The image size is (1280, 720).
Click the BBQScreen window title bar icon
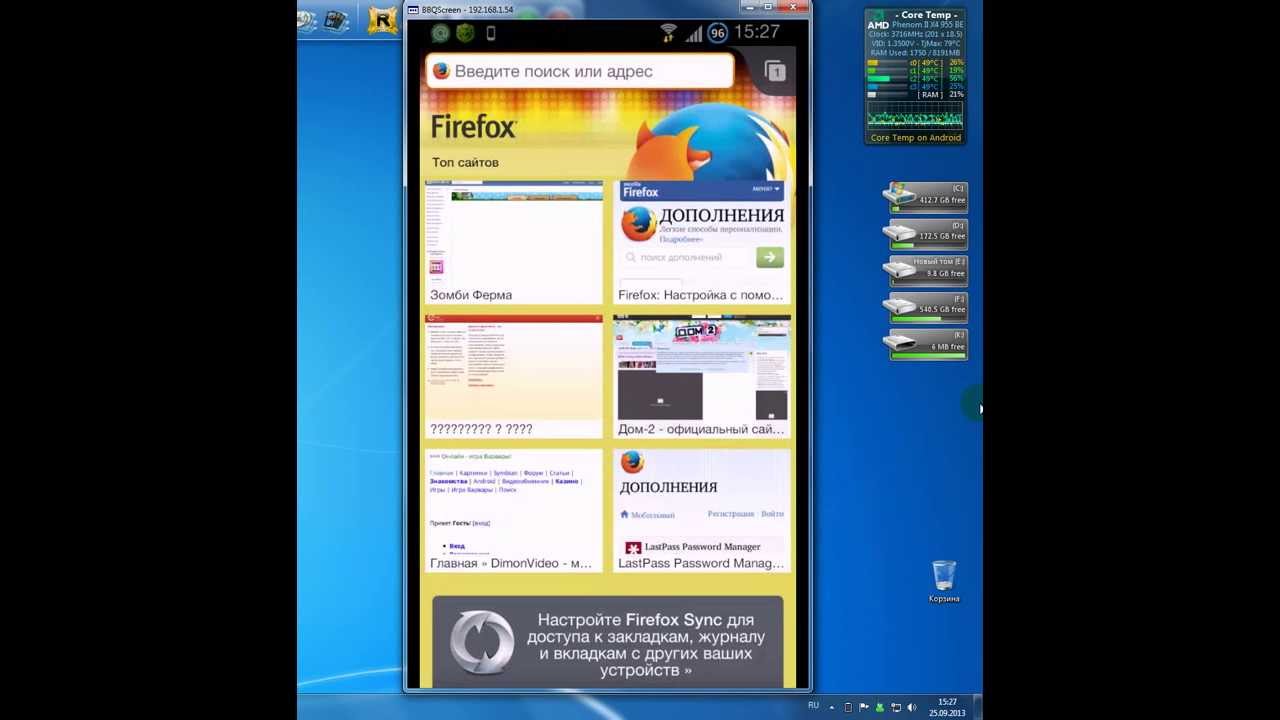[413, 9]
